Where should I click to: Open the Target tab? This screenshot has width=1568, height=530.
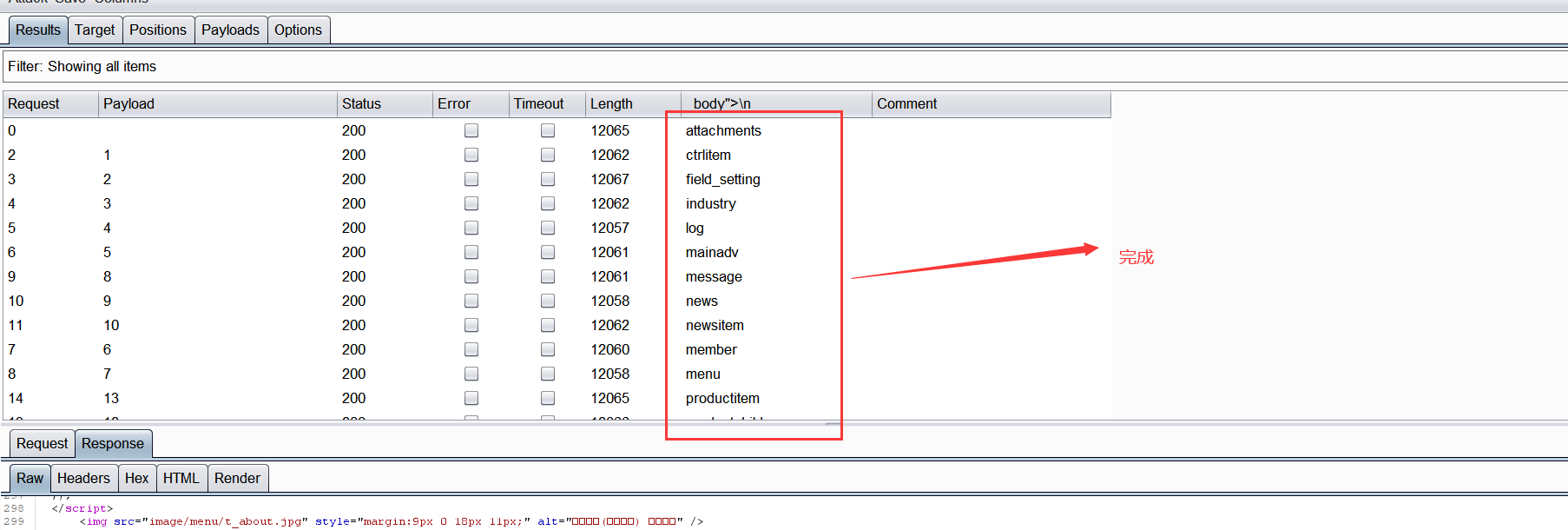tap(95, 30)
